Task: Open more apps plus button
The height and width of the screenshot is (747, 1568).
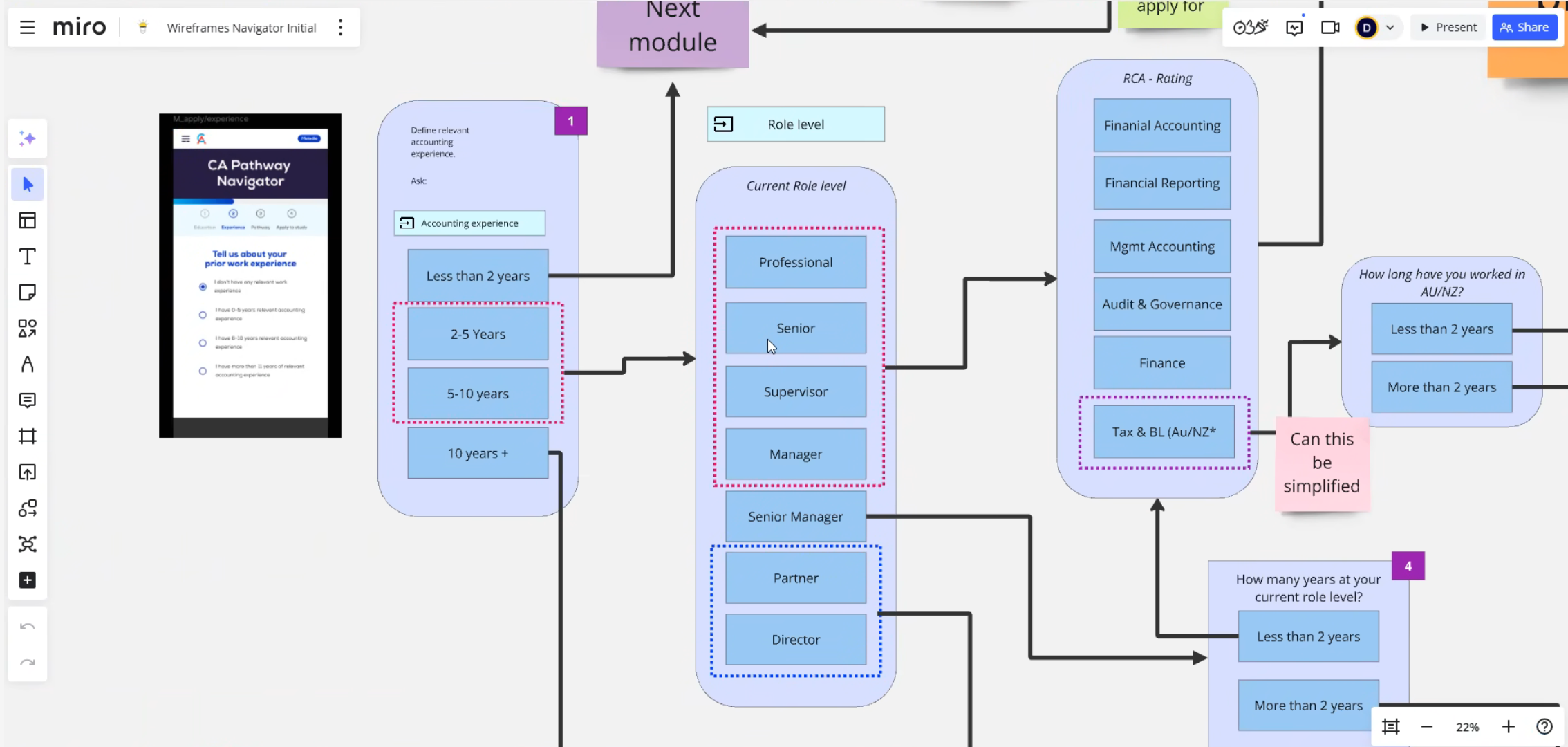Action: pos(28,580)
